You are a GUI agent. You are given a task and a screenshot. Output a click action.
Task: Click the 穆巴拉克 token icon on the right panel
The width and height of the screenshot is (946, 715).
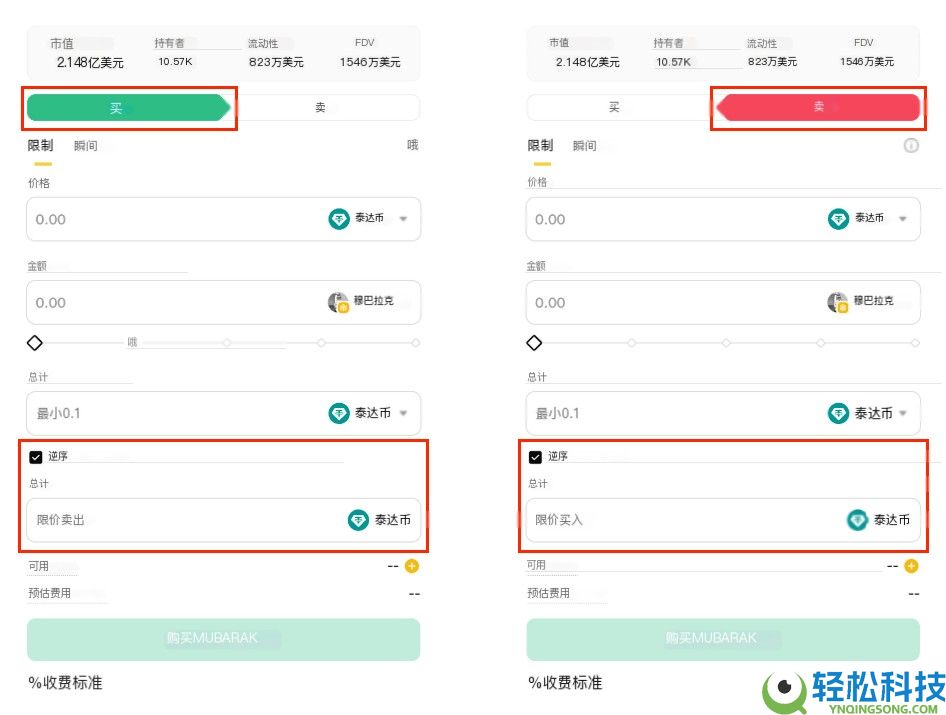(x=838, y=302)
